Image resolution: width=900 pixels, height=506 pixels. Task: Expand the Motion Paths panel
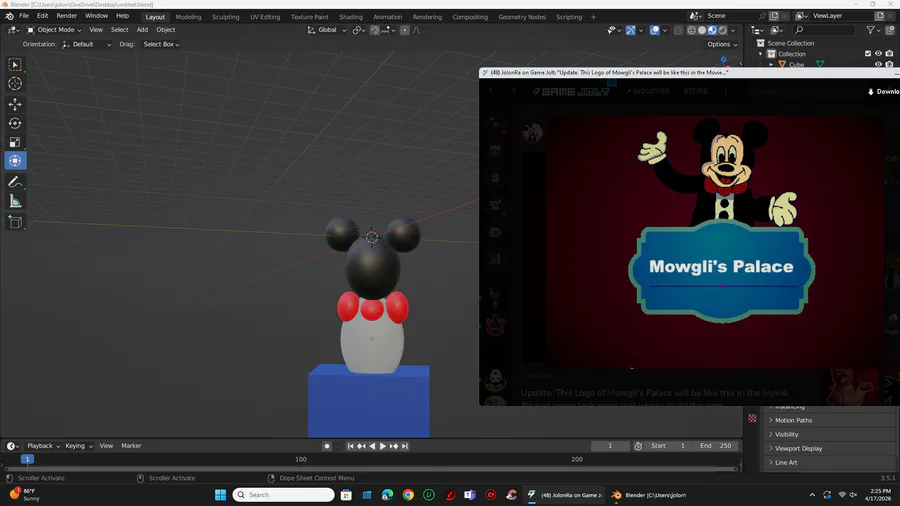point(793,421)
